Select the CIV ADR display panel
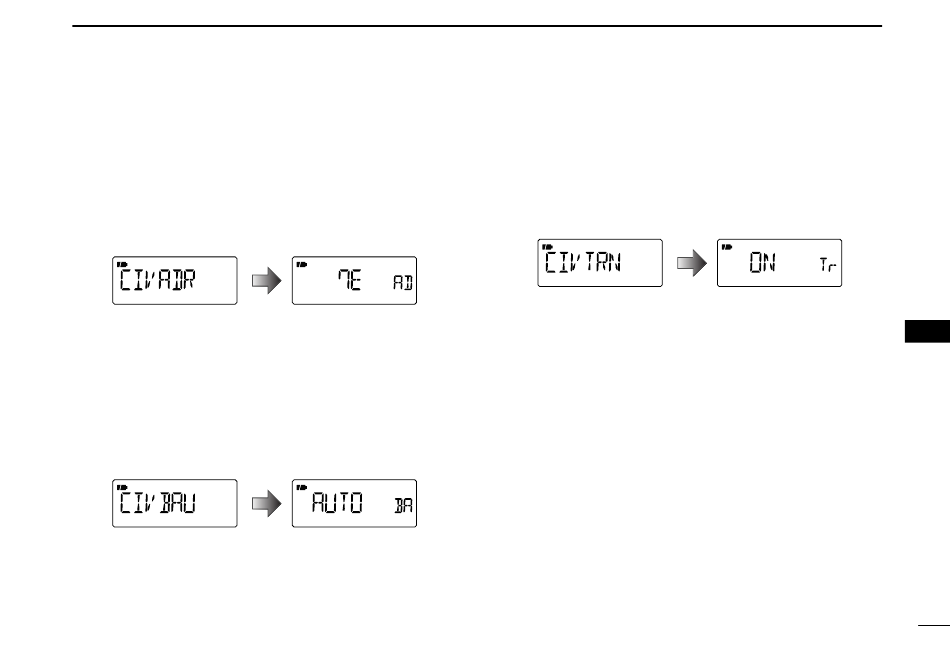Image resolution: width=950 pixels, height=670 pixels. 174,280
